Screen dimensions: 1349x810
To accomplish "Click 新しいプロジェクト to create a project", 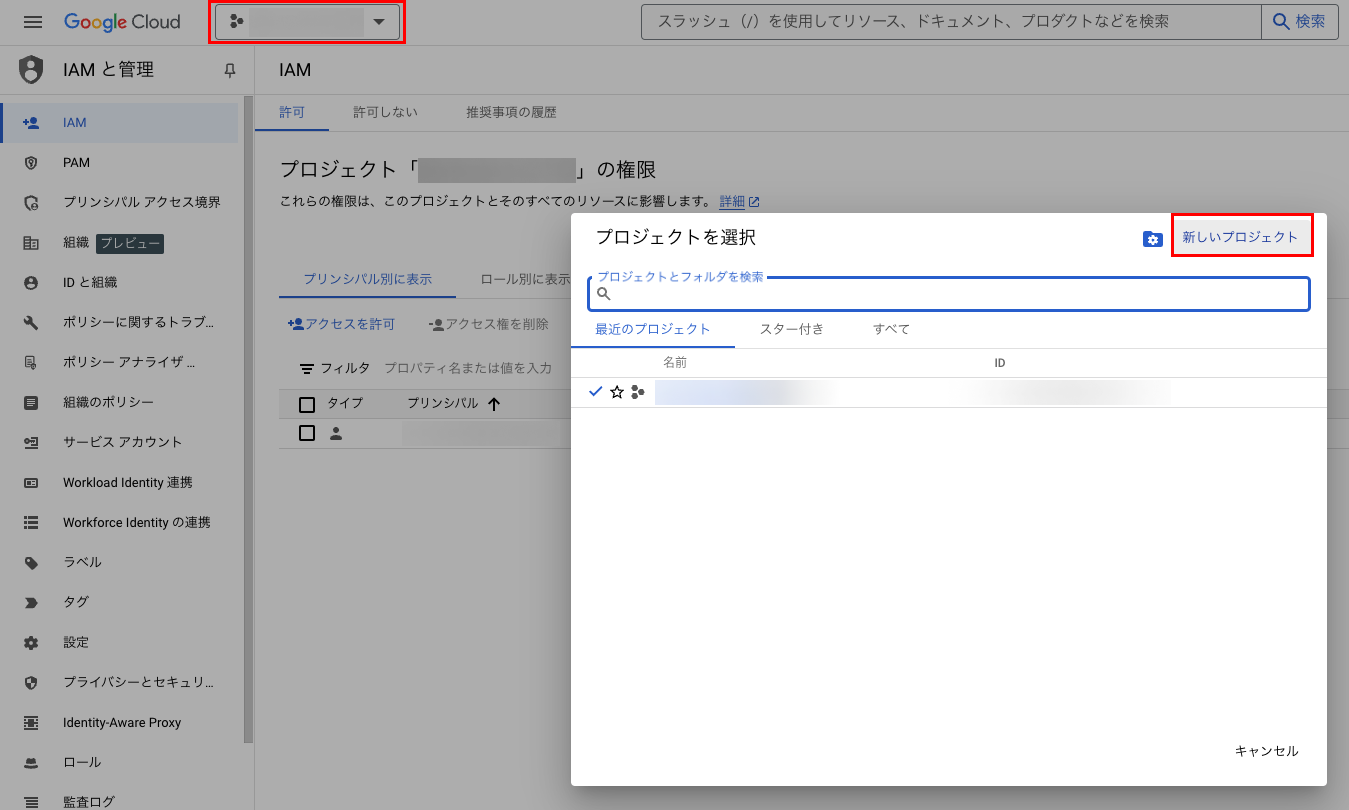I will tap(1242, 235).
